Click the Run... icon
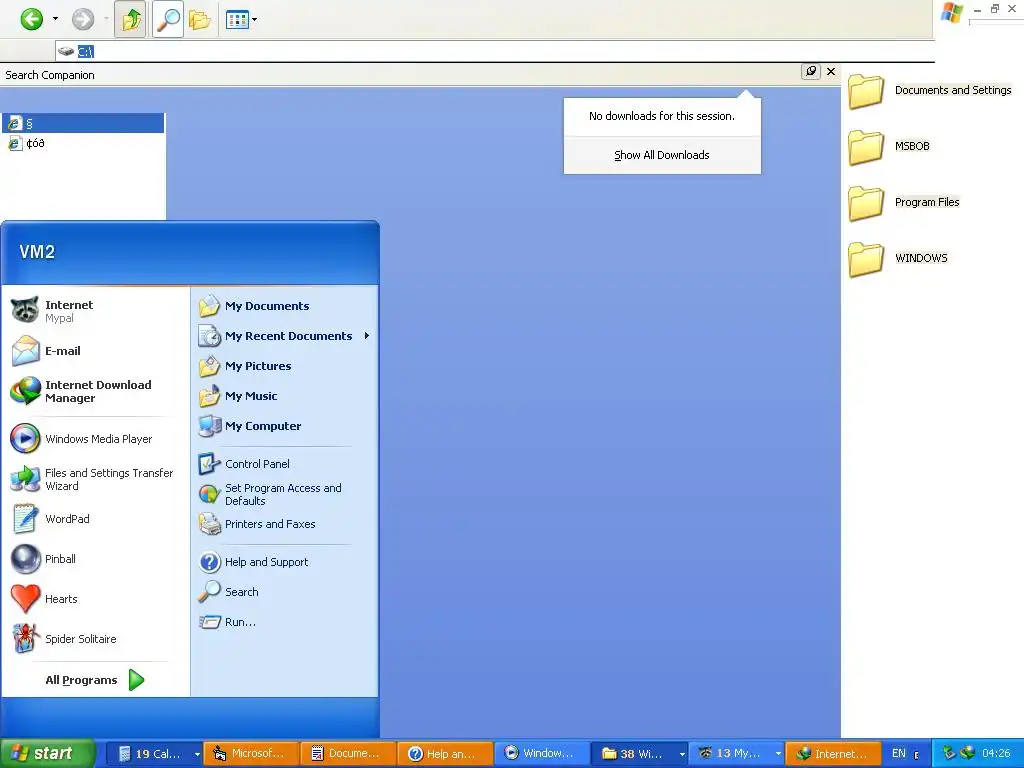Image resolution: width=1024 pixels, height=768 pixels. coord(210,622)
